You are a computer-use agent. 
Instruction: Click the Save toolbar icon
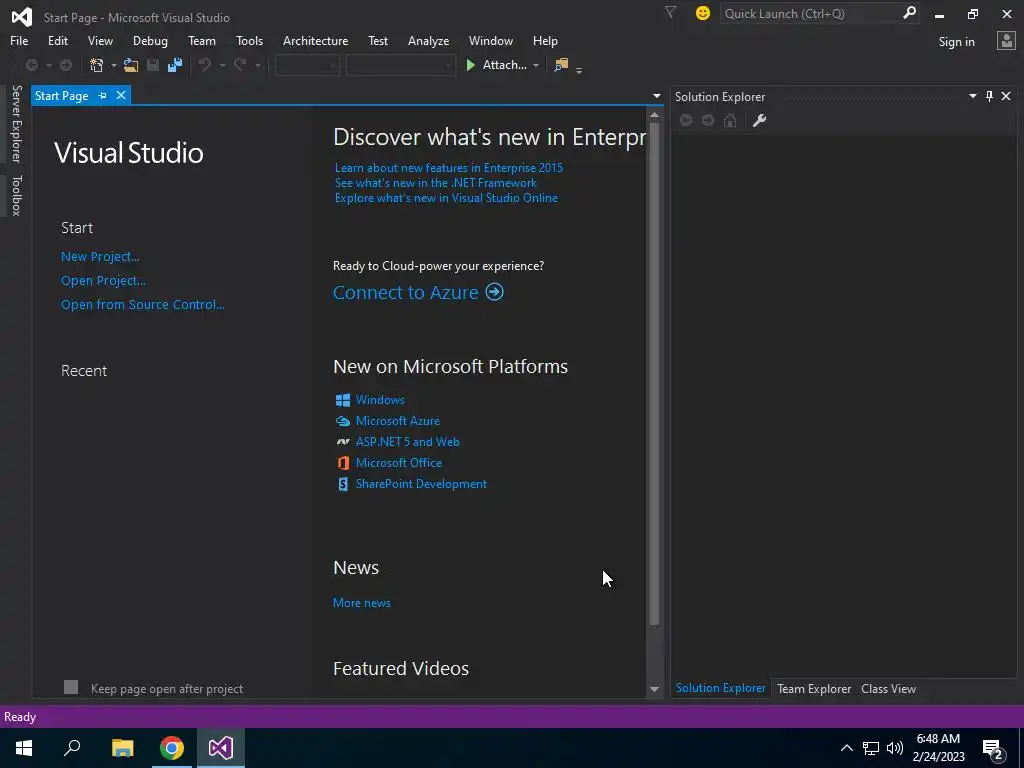click(153, 65)
